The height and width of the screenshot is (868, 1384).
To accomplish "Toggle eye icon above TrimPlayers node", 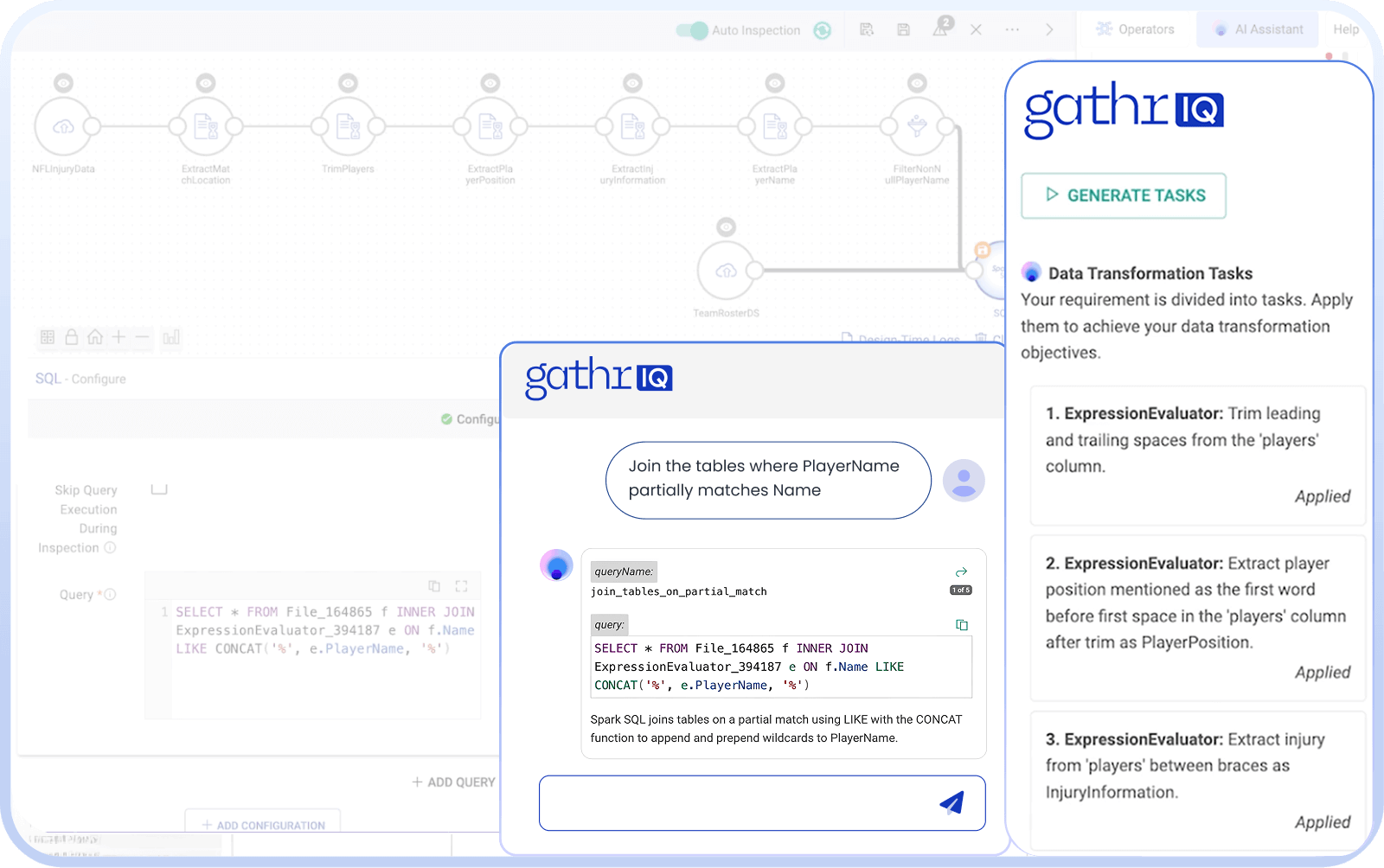I will coord(348,83).
